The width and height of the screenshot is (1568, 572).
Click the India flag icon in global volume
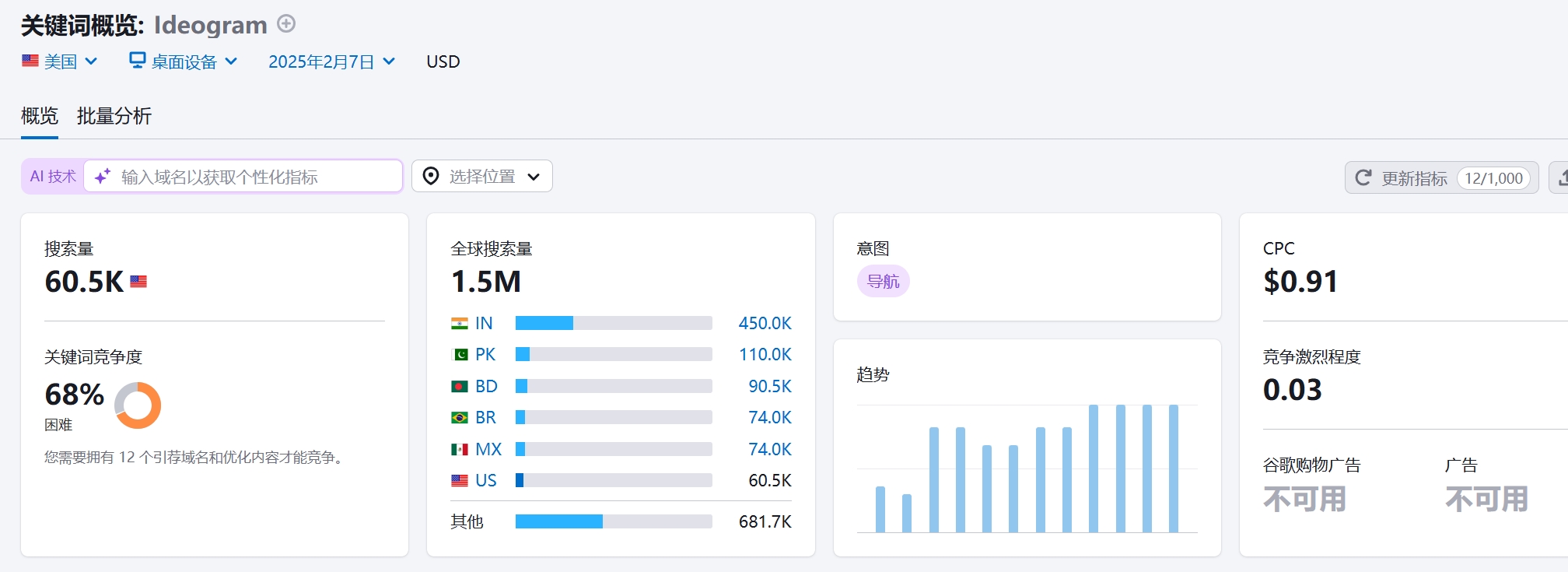pyautogui.click(x=460, y=323)
